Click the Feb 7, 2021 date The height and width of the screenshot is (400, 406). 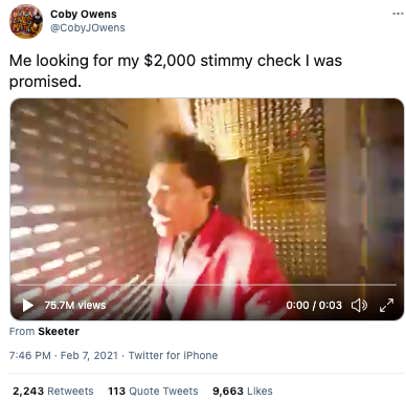(89, 355)
